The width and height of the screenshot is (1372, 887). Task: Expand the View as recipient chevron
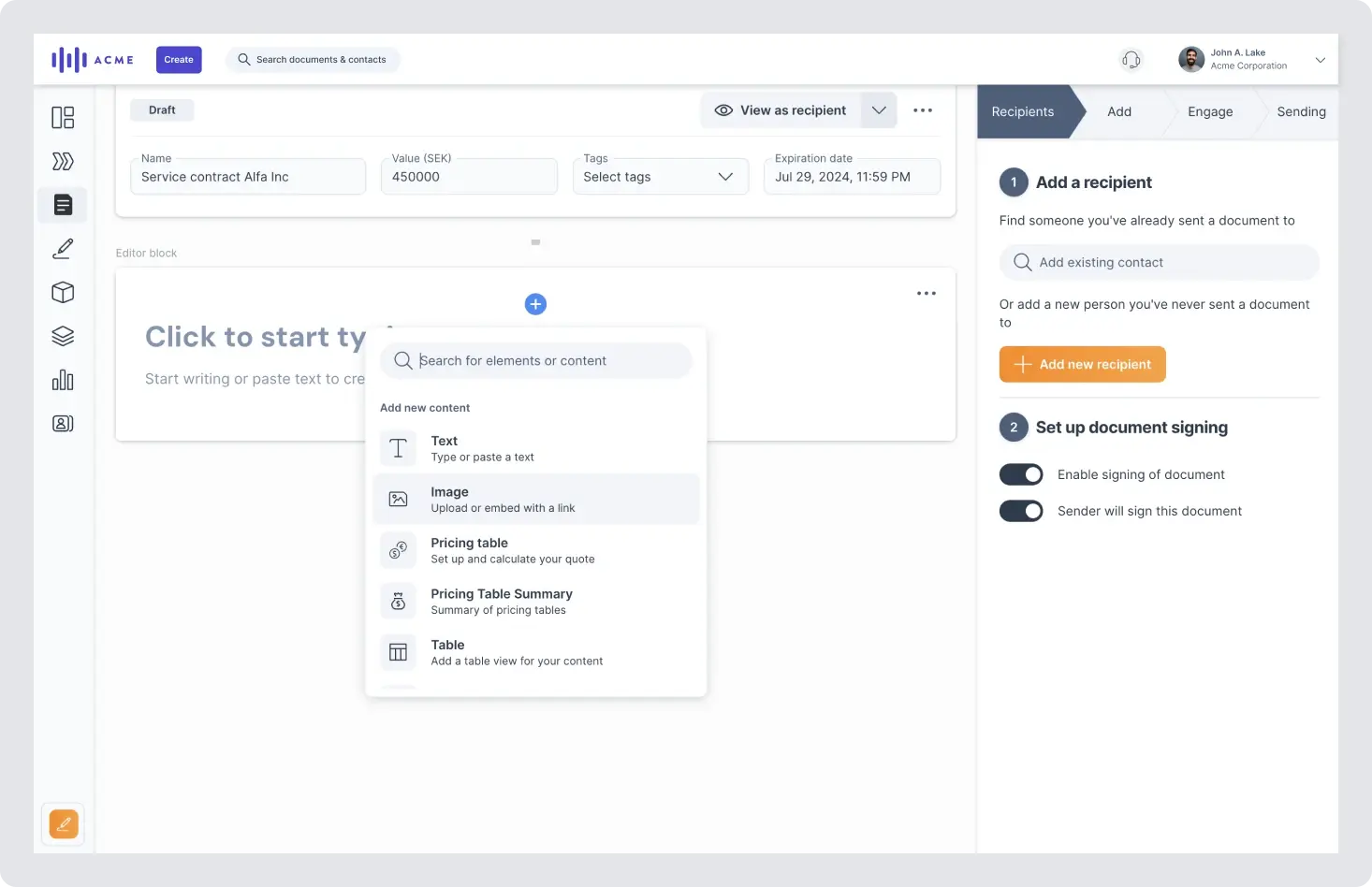[878, 109]
